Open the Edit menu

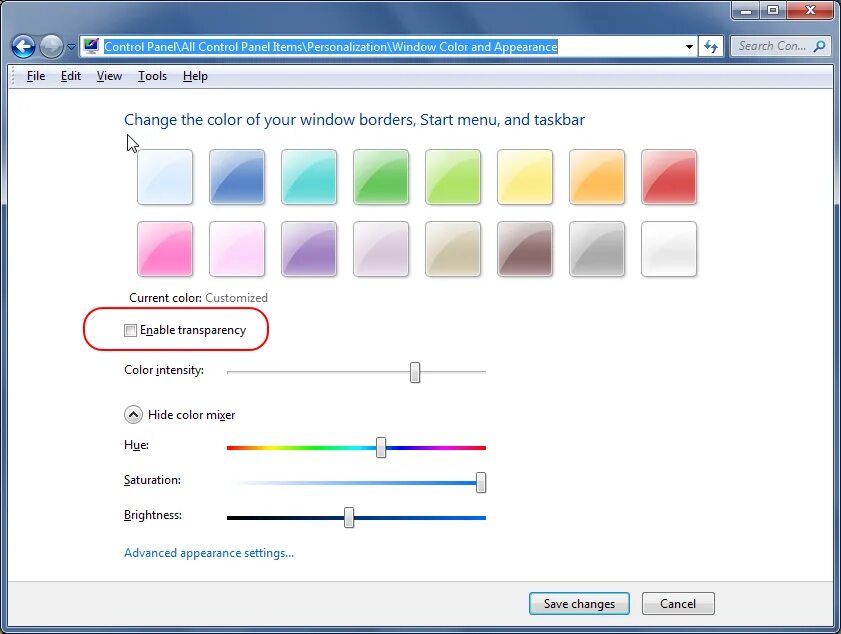coord(71,76)
